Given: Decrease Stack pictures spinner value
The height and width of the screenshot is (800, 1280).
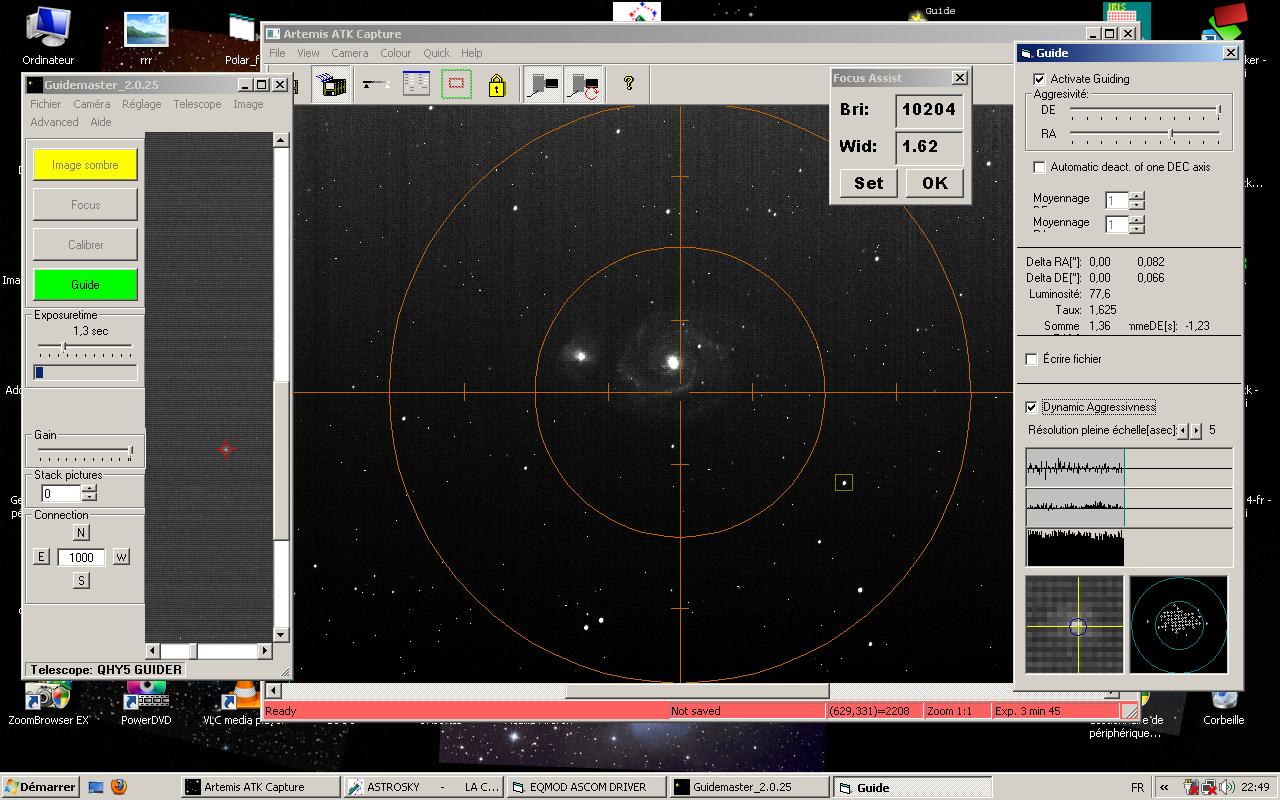Looking at the screenshot, I should click(x=89, y=497).
